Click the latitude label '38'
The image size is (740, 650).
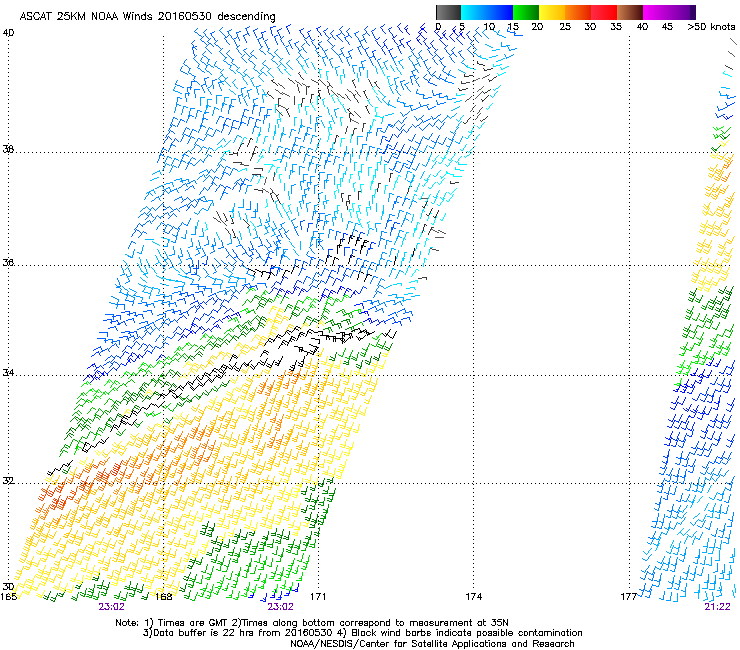coord(8,149)
